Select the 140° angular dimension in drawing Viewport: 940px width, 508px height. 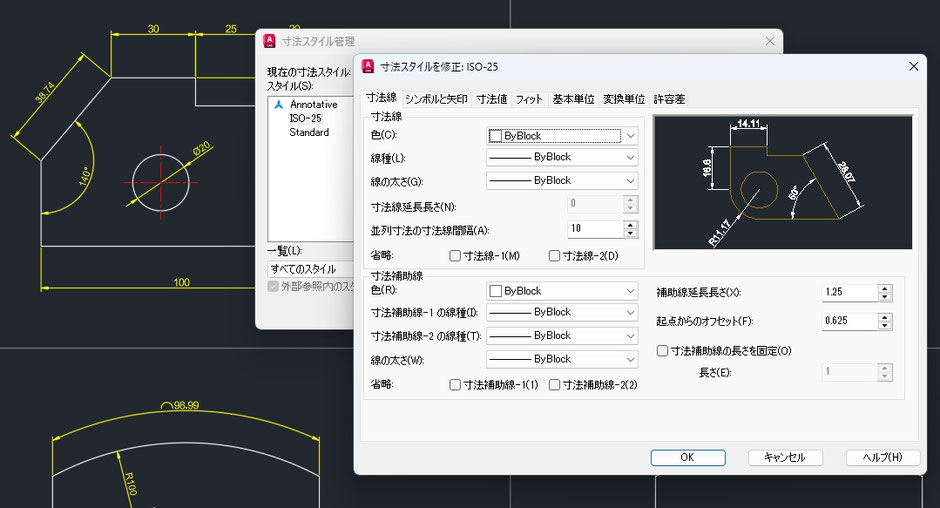(x=85, y=176)
